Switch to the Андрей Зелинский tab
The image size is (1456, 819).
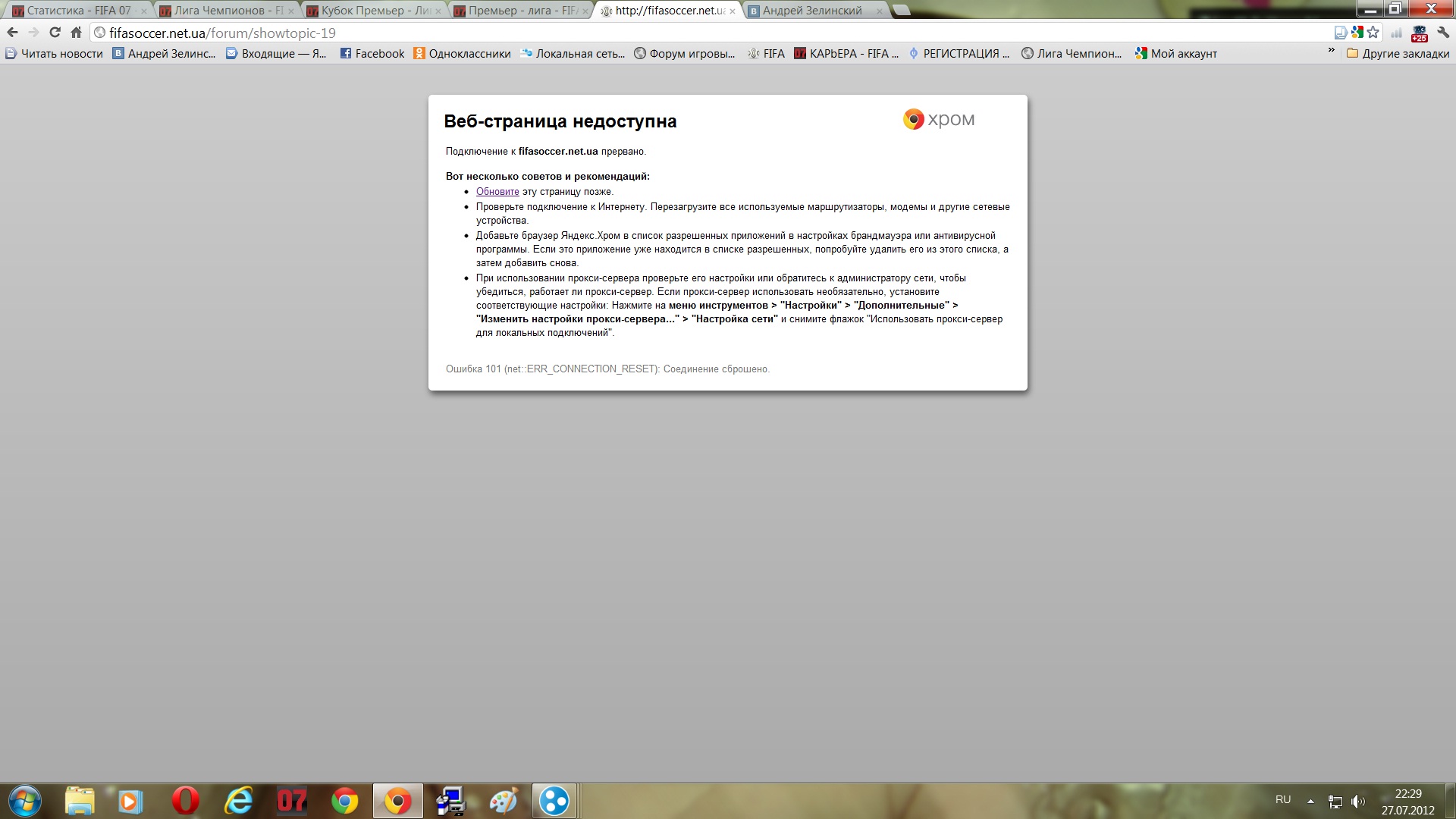tap(811, 11)
